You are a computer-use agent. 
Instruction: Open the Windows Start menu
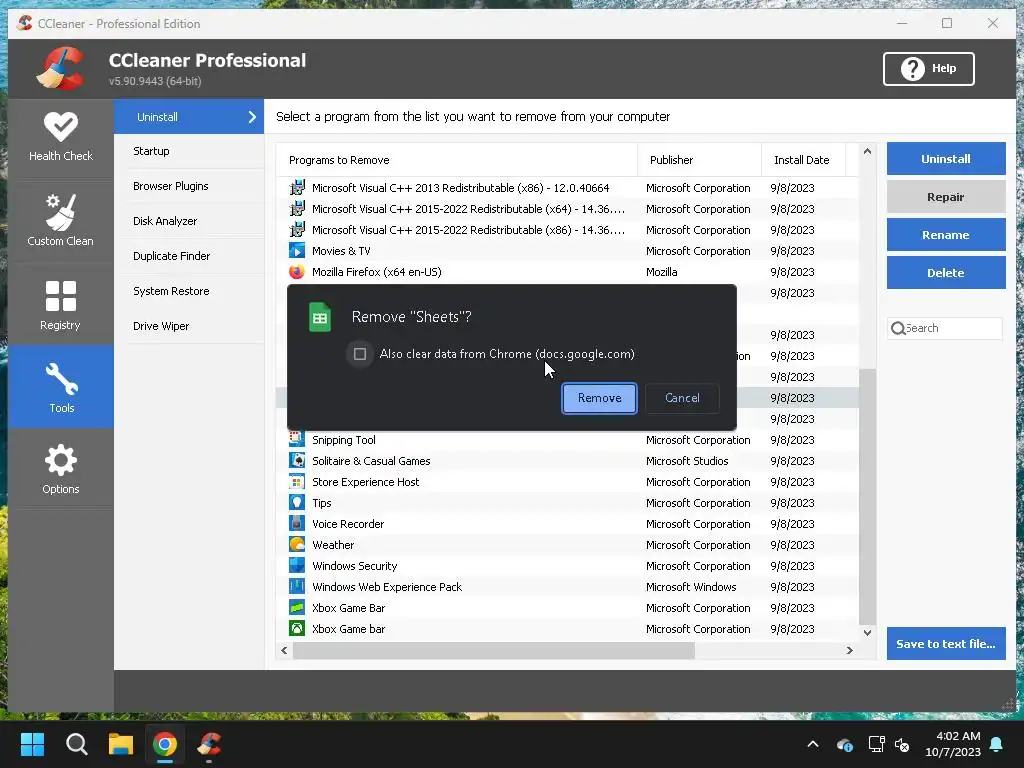coord(32,744)
